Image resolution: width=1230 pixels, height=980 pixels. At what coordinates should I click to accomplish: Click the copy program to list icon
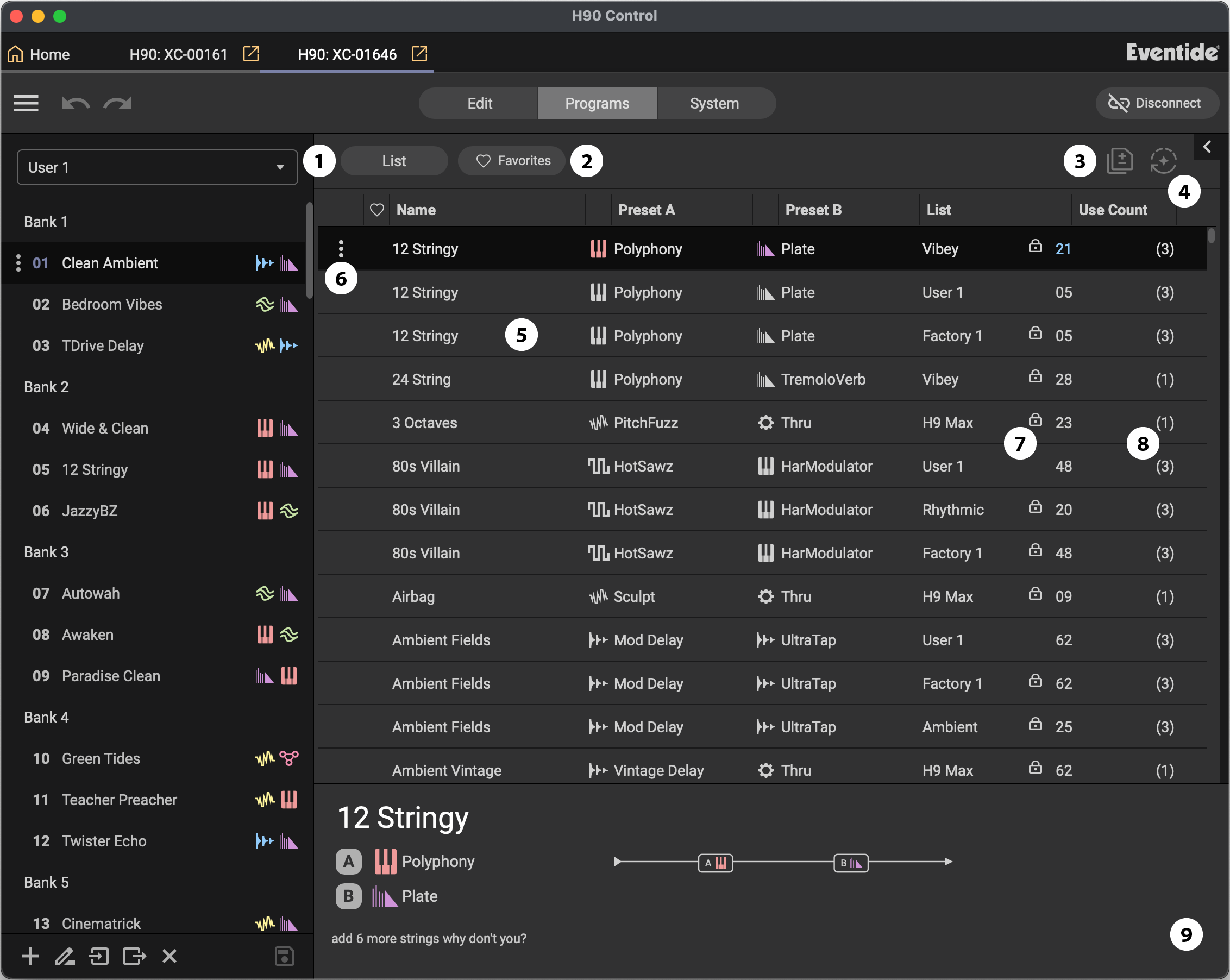coord(1120,160)
